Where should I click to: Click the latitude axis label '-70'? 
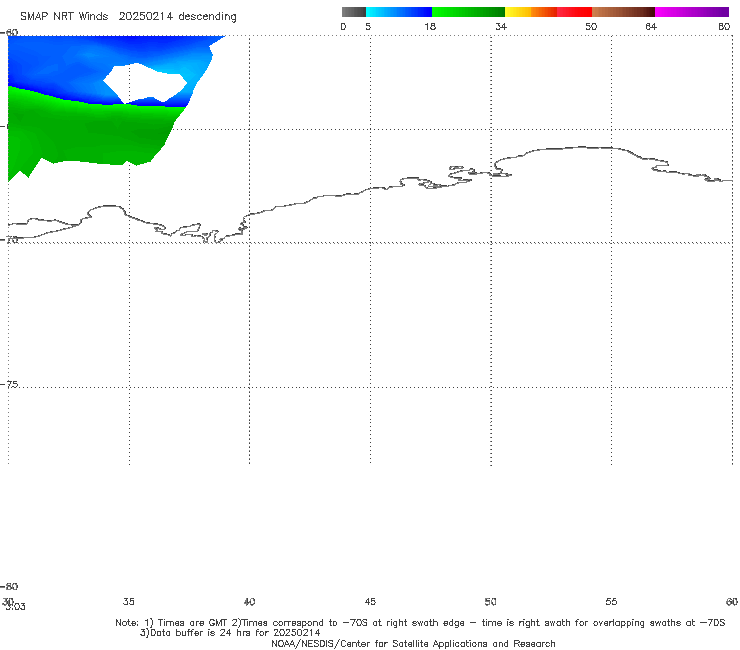pyautogui.click(x=9, y=239)
